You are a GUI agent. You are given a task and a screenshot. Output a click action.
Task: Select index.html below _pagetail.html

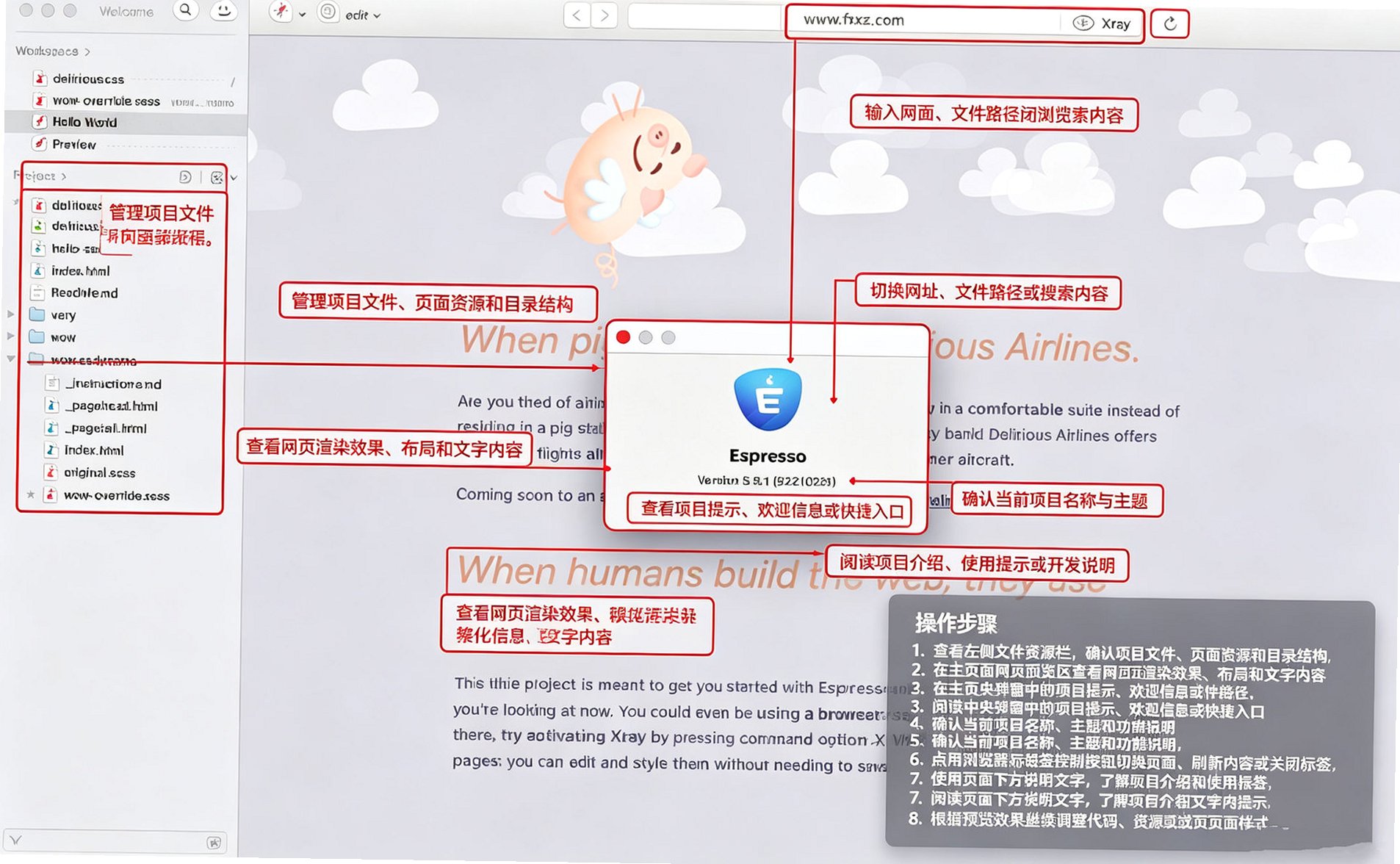[x=94, y=450]
